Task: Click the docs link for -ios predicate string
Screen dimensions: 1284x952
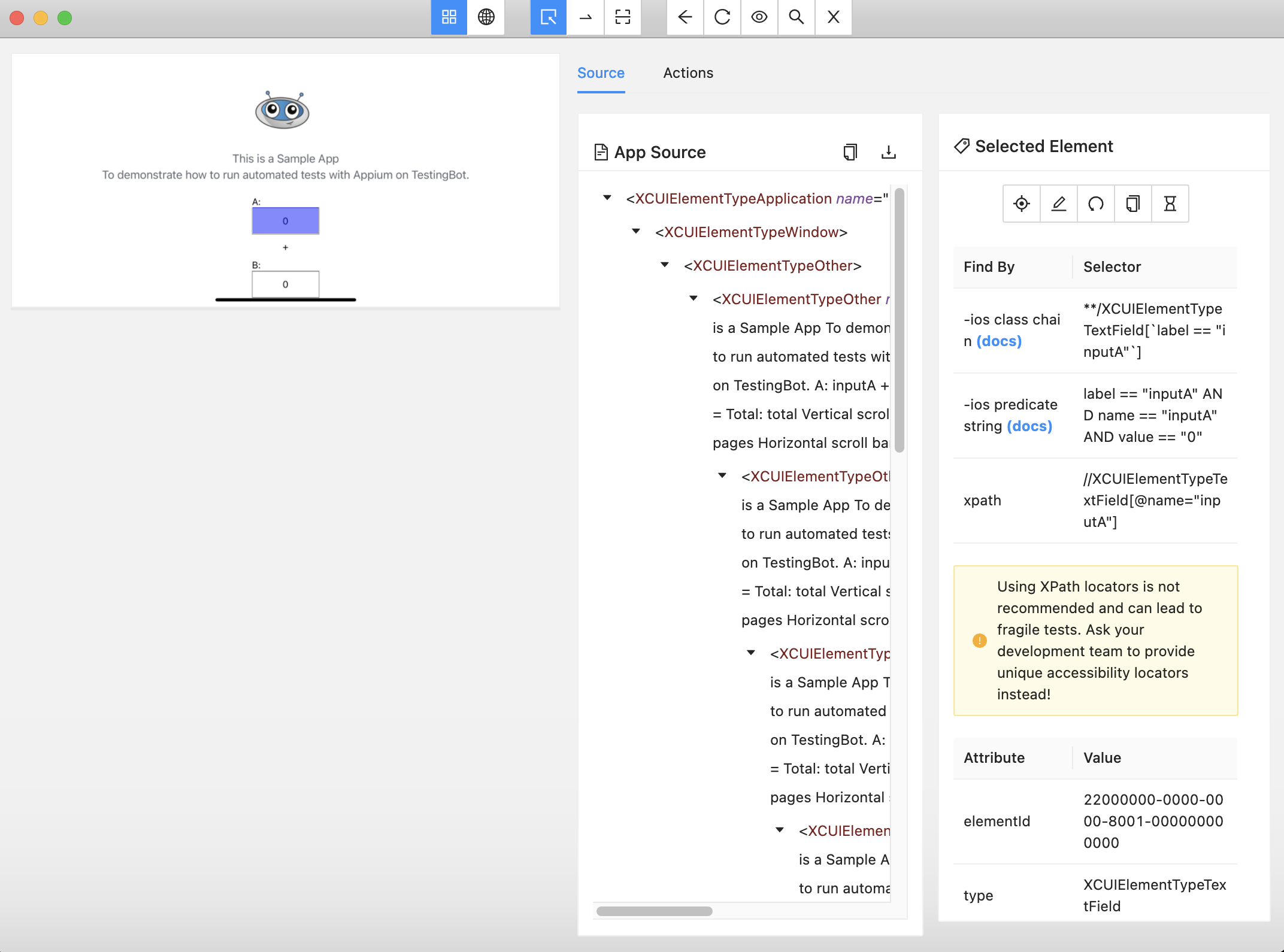Action: (1030, 425)
